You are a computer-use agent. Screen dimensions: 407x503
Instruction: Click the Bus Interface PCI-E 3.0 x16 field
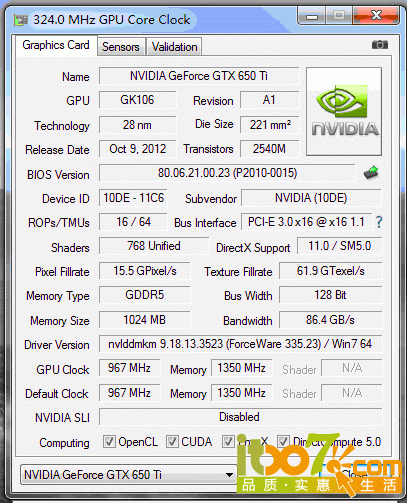[306, 222]
